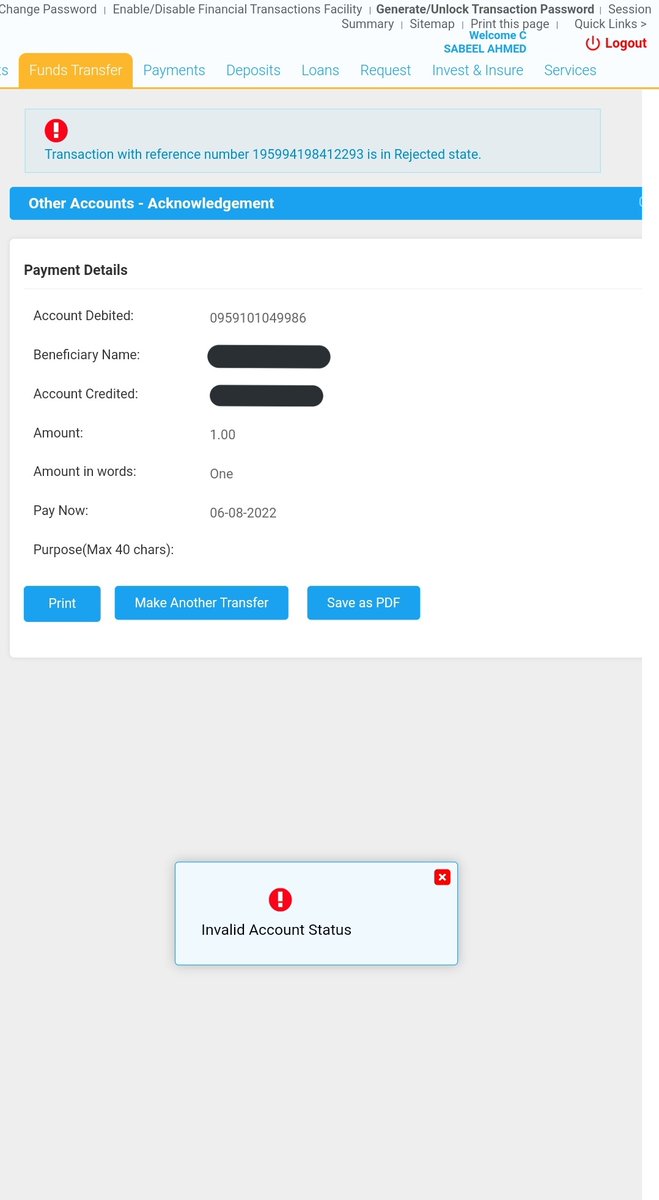Open the Funds Transfer tab

tap(76, 70)
